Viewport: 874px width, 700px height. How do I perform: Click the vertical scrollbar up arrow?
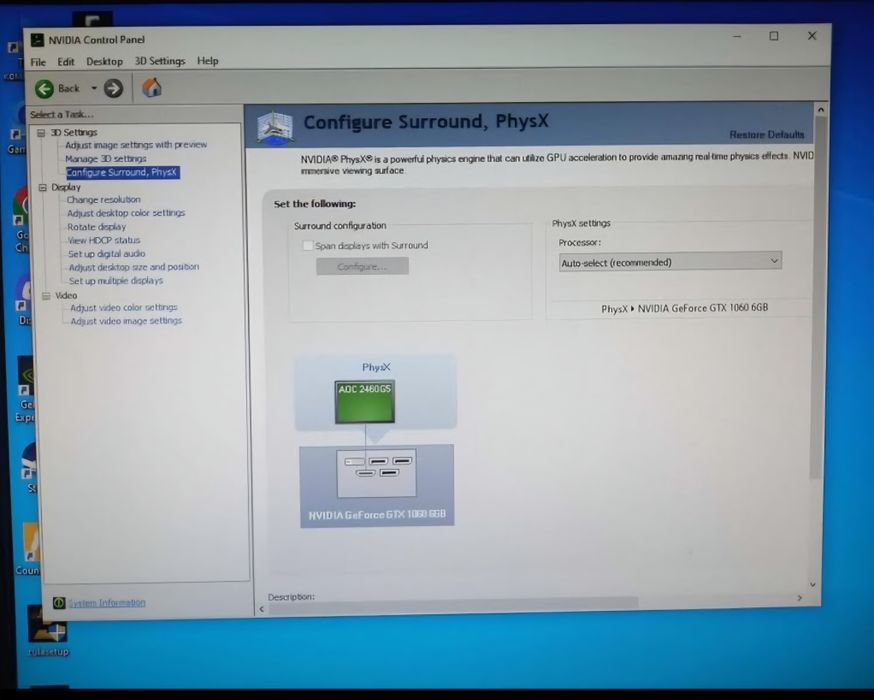(820, 110)
